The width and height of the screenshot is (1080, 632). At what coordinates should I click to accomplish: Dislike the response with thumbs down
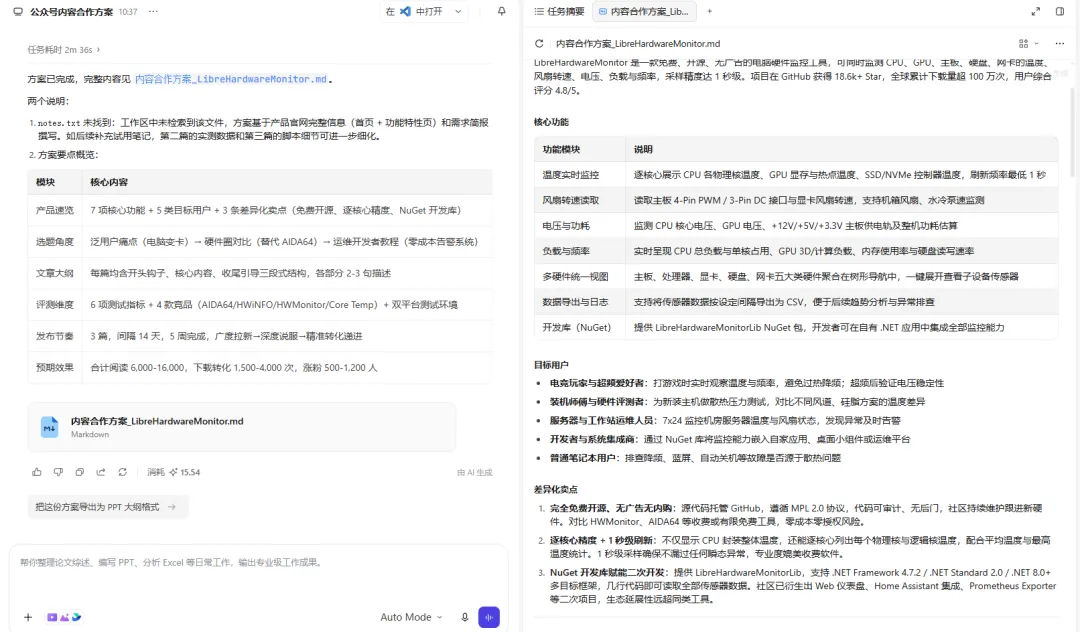tap(59, 472)
